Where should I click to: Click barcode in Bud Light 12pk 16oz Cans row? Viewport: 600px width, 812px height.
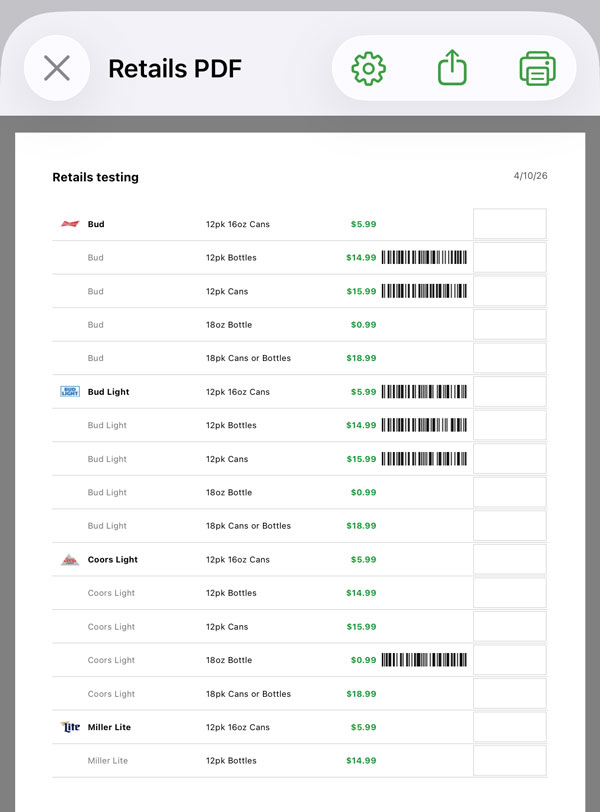425,392
